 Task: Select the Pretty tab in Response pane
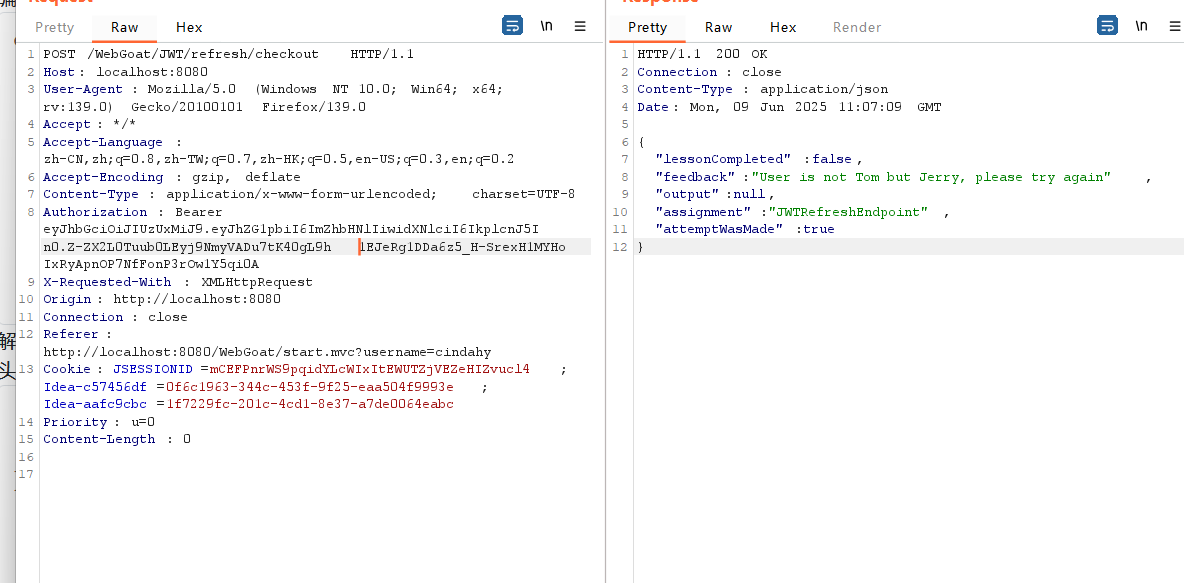tap(647, 27)
